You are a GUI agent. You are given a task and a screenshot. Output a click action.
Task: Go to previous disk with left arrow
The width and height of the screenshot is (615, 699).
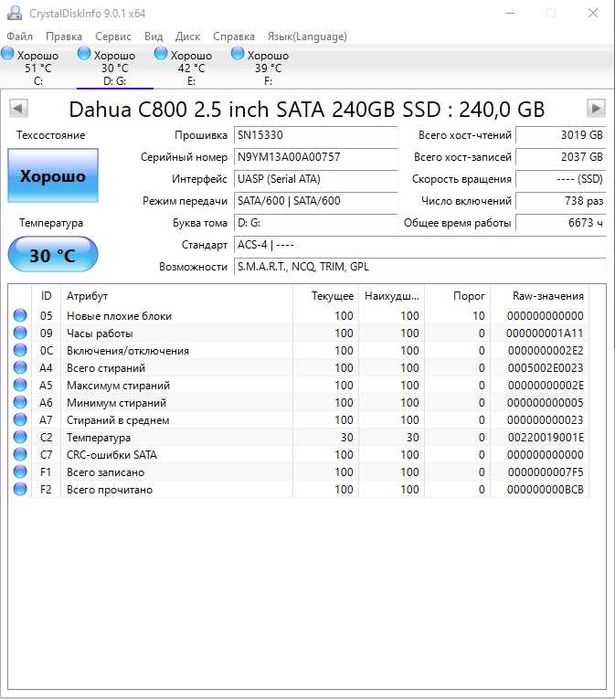(x=18, y=108)
